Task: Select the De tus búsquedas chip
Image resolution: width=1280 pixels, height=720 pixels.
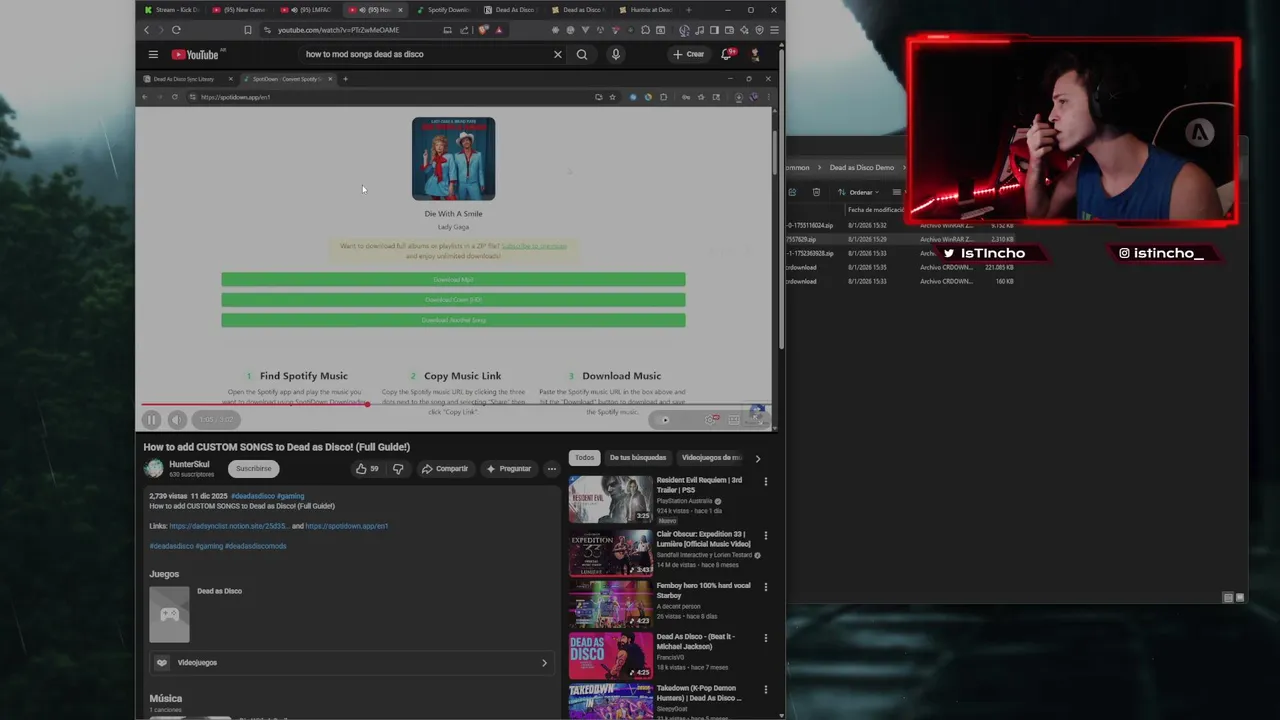Action: click(x=638, y=458)
